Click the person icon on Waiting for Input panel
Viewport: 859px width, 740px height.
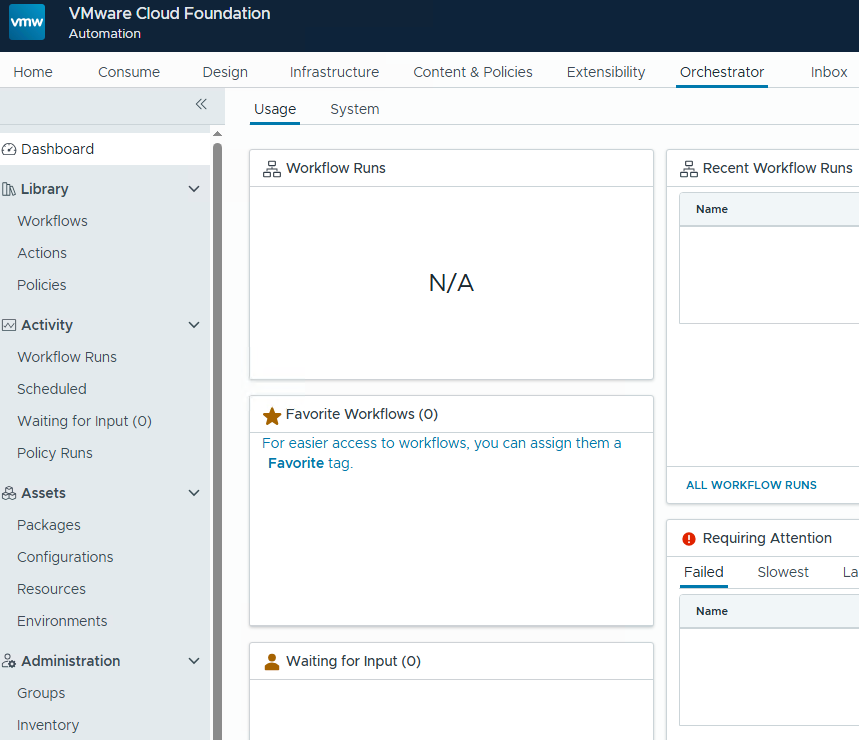tap(271, 660)
